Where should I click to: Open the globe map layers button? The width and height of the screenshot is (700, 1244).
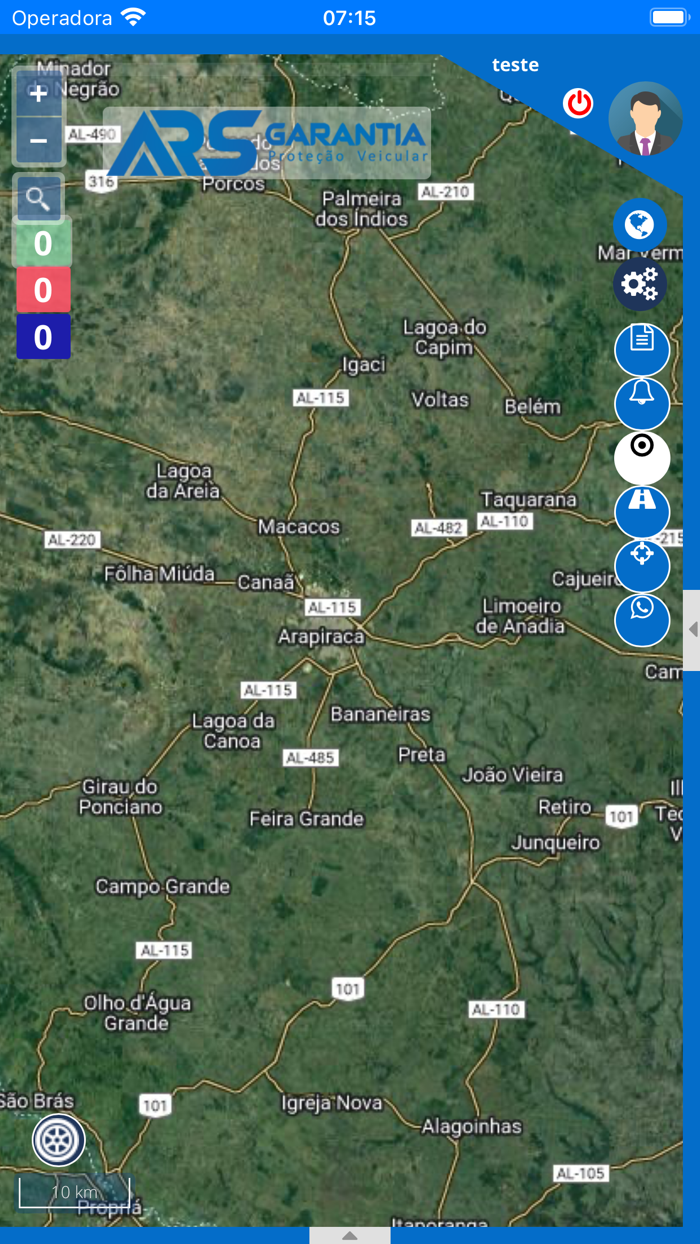click(x=640, y=225)
